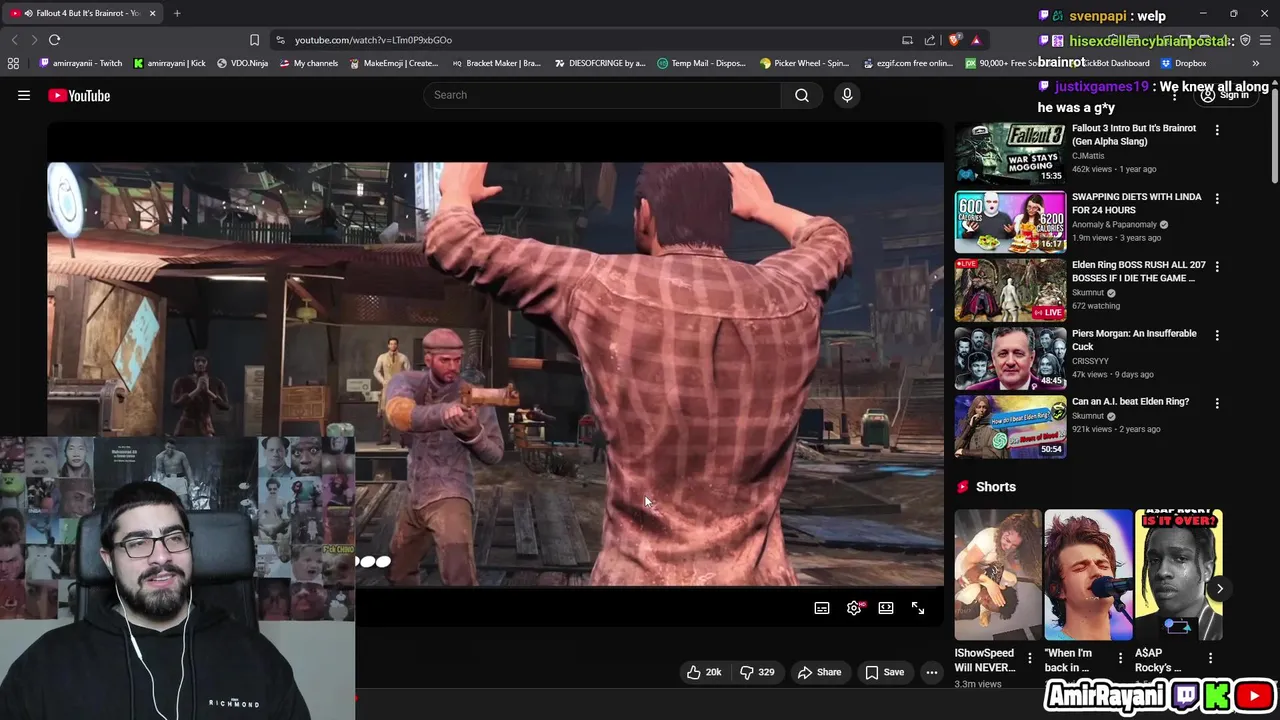Open the Bracket Maker bookmark
This screenshot has height=720, width=1280.
point(496,63)
